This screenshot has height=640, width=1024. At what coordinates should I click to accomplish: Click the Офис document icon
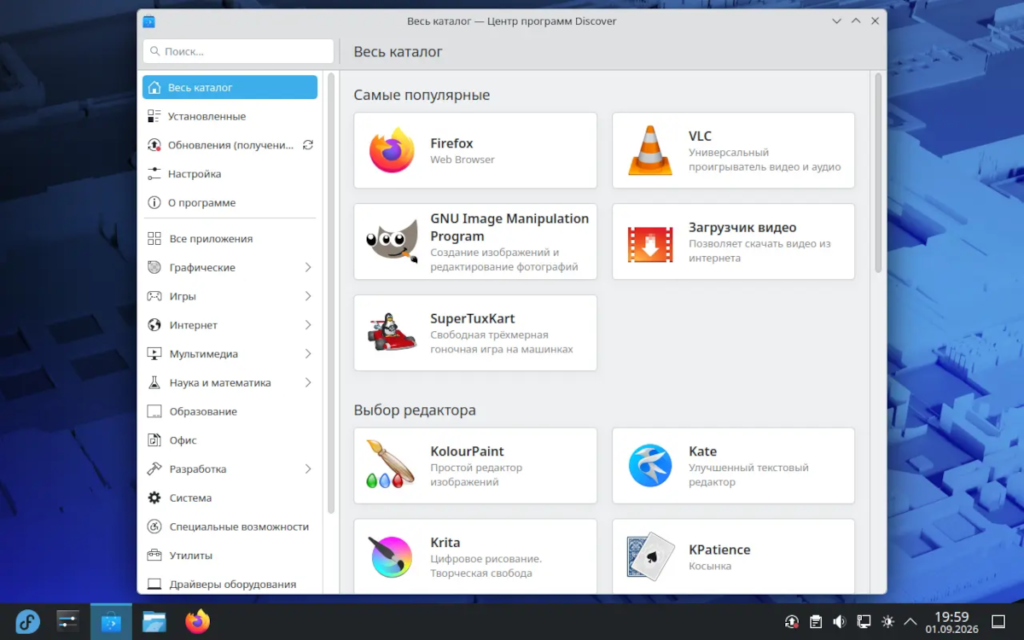coord(154,440)
